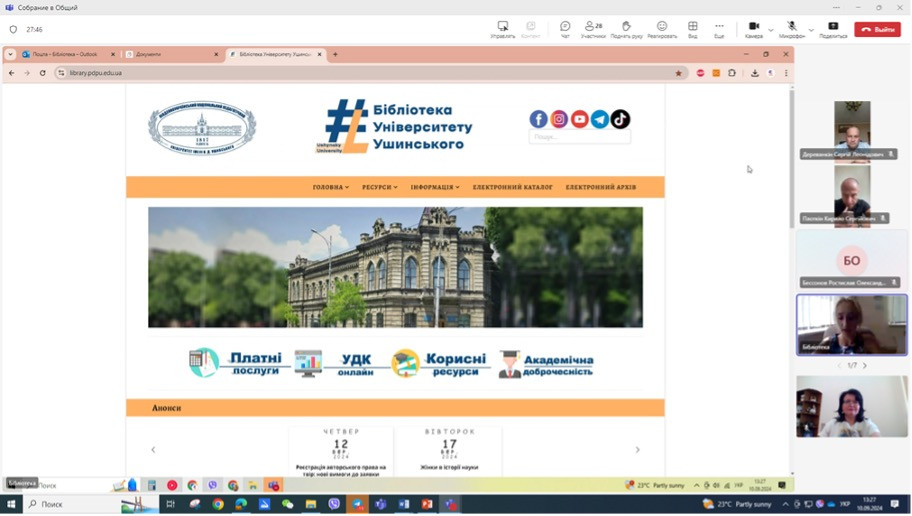Open the browser downloads icon
912x516 pixels.
point(754,73)
